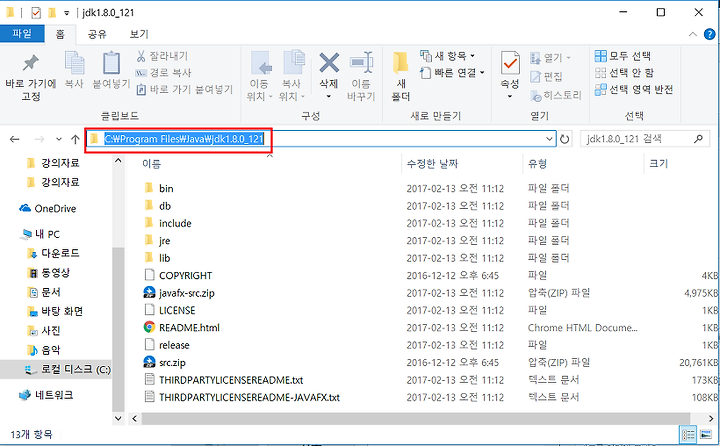Open Easy access (빠른 연결) dropdown
Viewport: 720px width, 446px height.
(452, 73)
